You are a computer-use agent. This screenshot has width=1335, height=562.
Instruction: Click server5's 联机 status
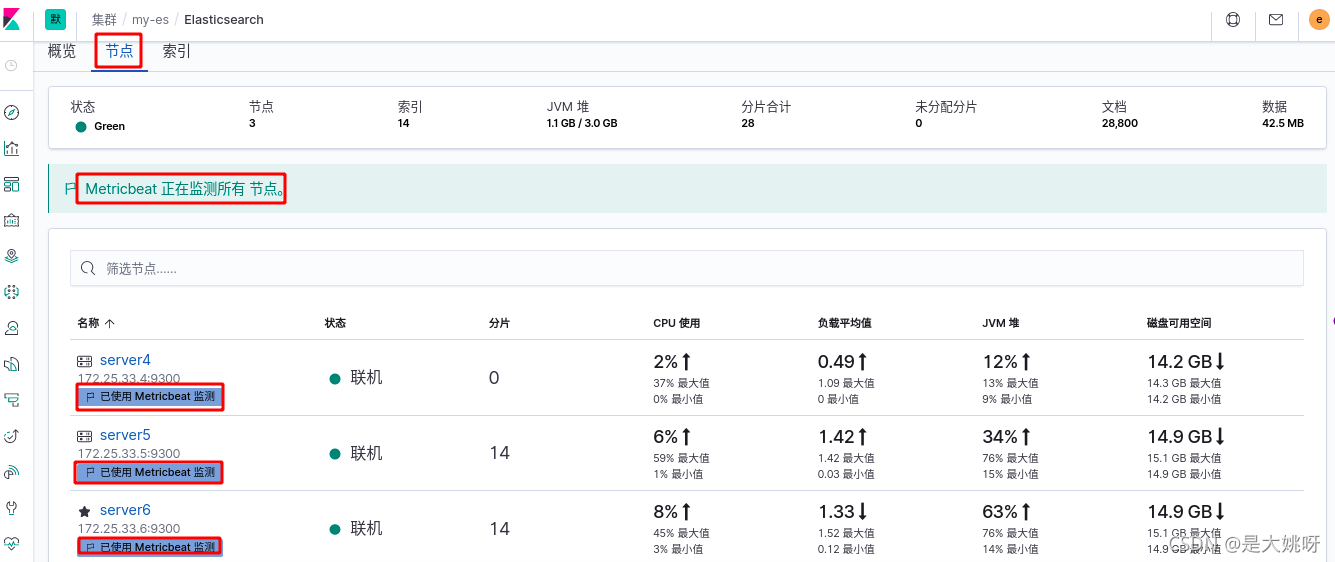(356, 453)
